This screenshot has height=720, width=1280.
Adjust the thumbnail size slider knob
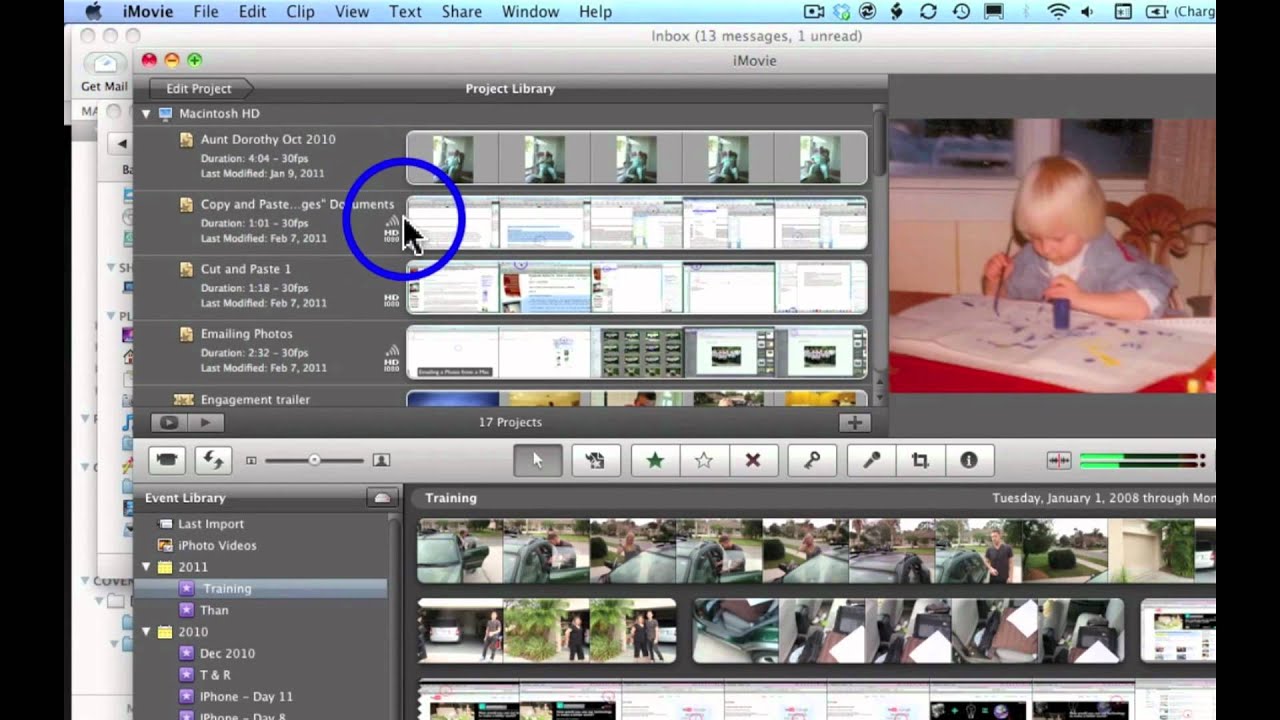click(314, 460)
